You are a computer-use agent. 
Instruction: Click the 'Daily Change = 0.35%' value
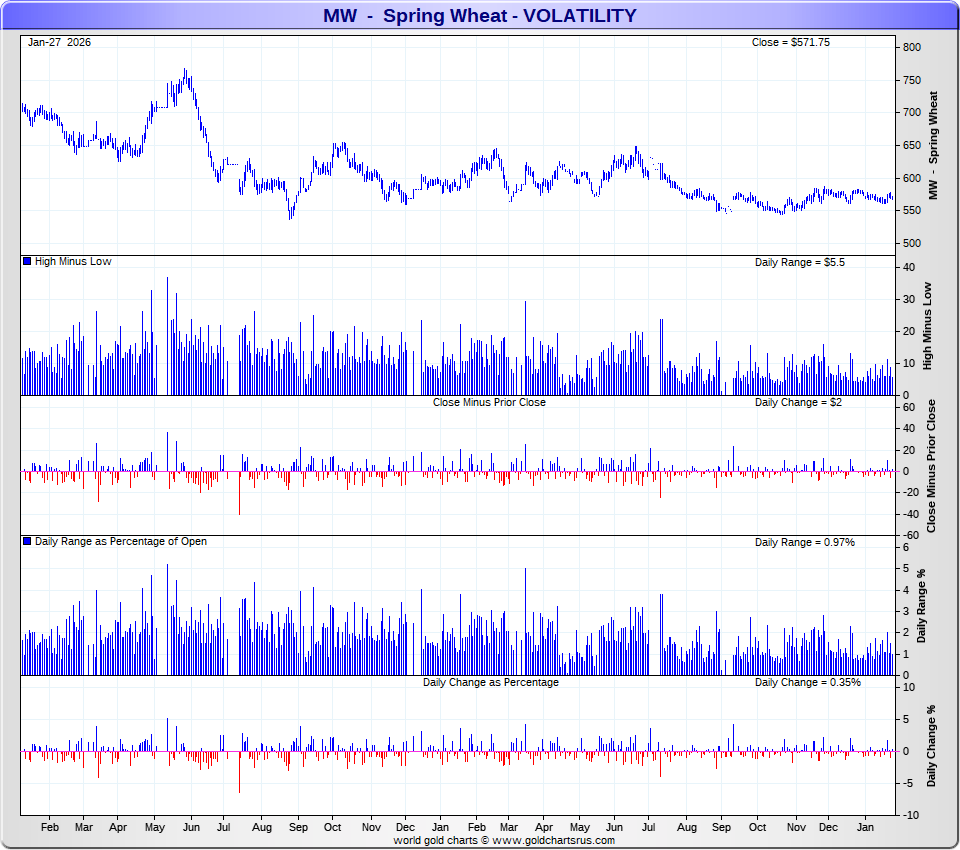[808, 682]
